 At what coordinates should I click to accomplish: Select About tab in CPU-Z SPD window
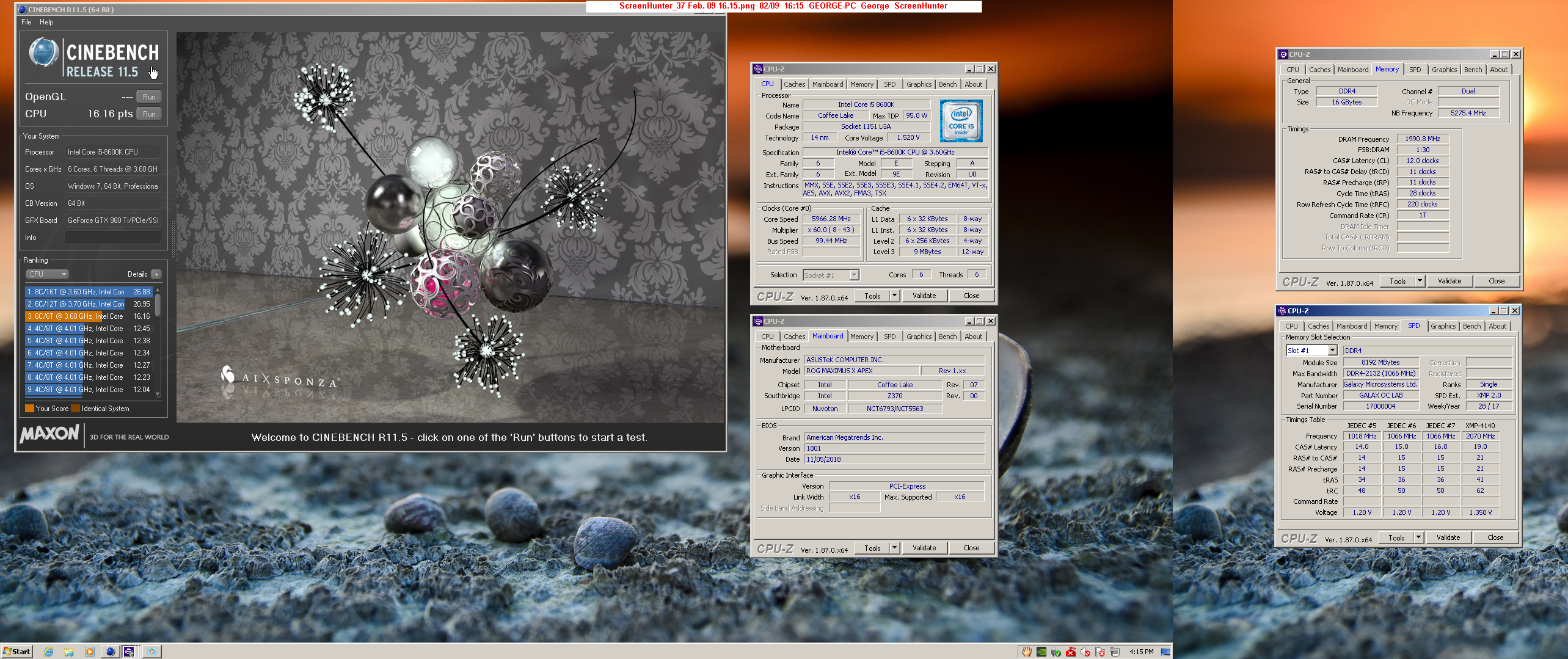coord(1498,326)
